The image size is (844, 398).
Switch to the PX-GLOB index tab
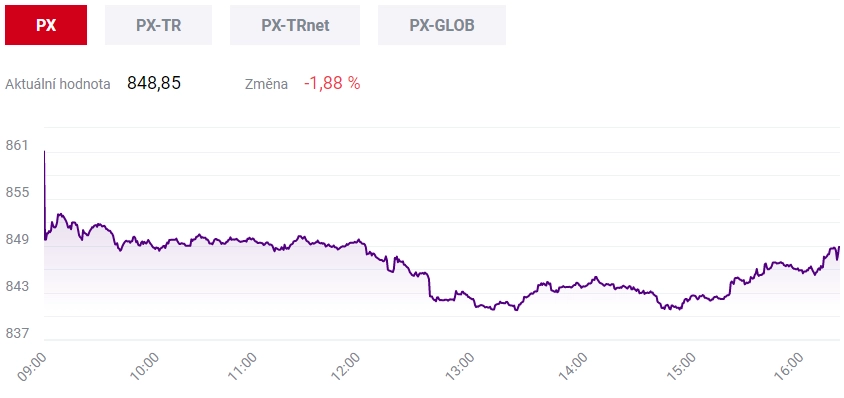click(x=442, y=25)
